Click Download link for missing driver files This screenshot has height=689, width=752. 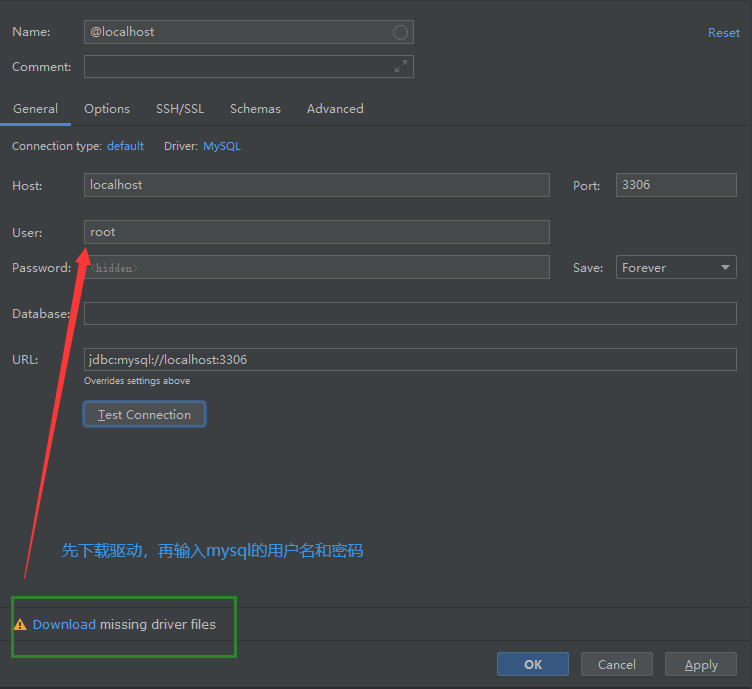point(64,625)
